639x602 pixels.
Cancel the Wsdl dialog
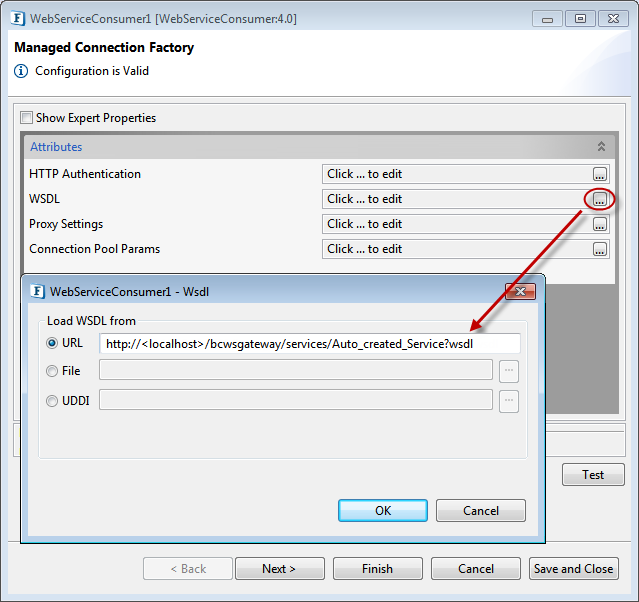(x=480, y=510)
